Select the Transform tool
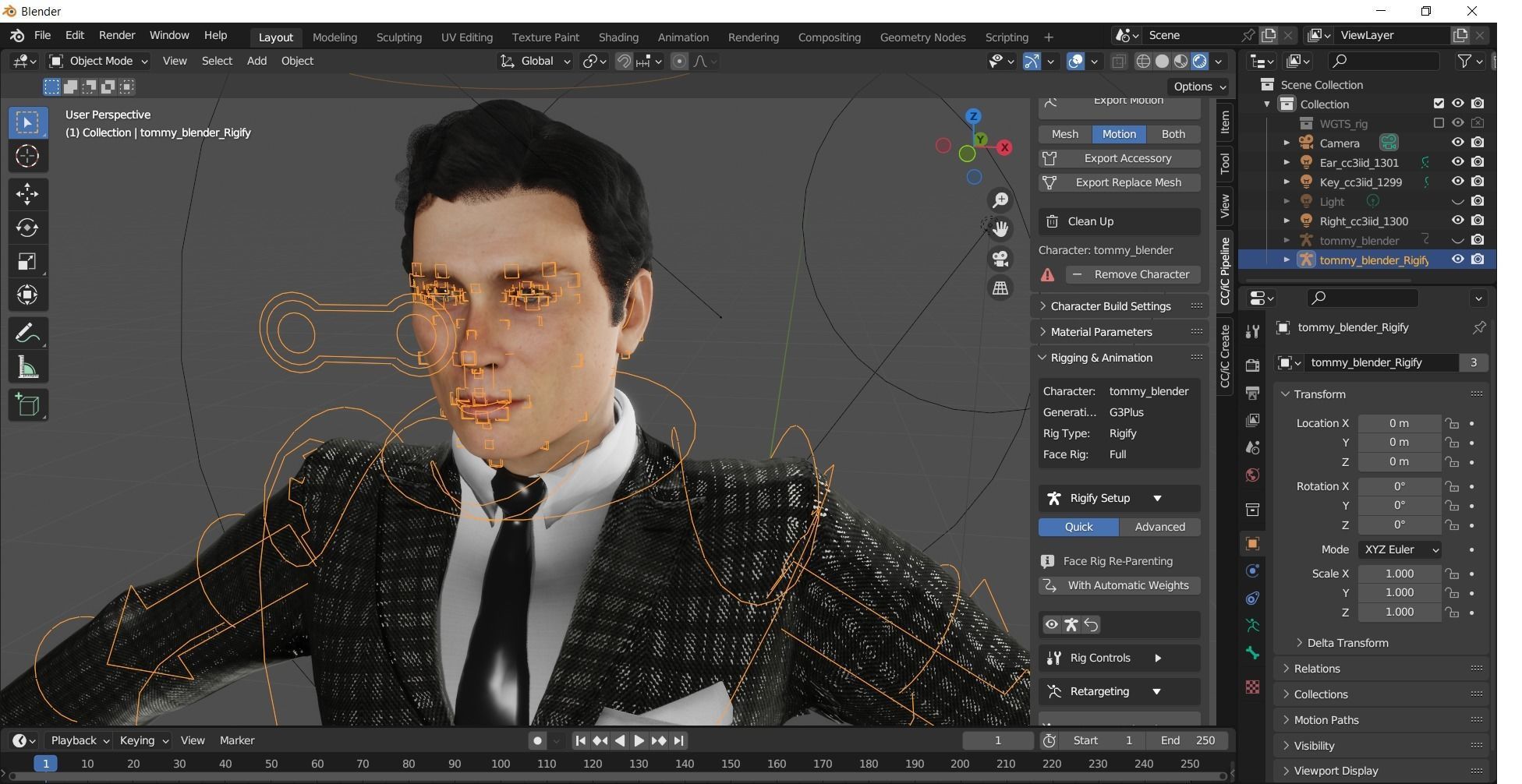Screen dimensions: 1522x784 [27, 295]
